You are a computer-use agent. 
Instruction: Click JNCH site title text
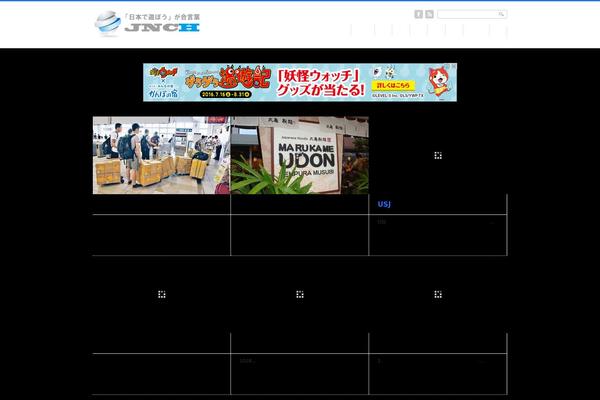[162, 28]
